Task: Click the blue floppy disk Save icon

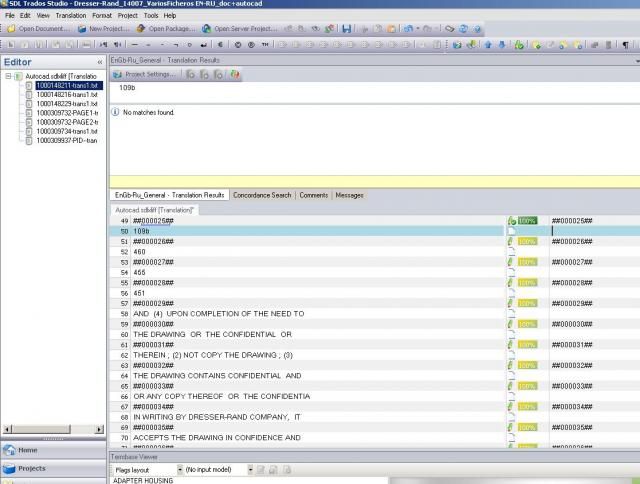Action: click(x=347, y=29)
